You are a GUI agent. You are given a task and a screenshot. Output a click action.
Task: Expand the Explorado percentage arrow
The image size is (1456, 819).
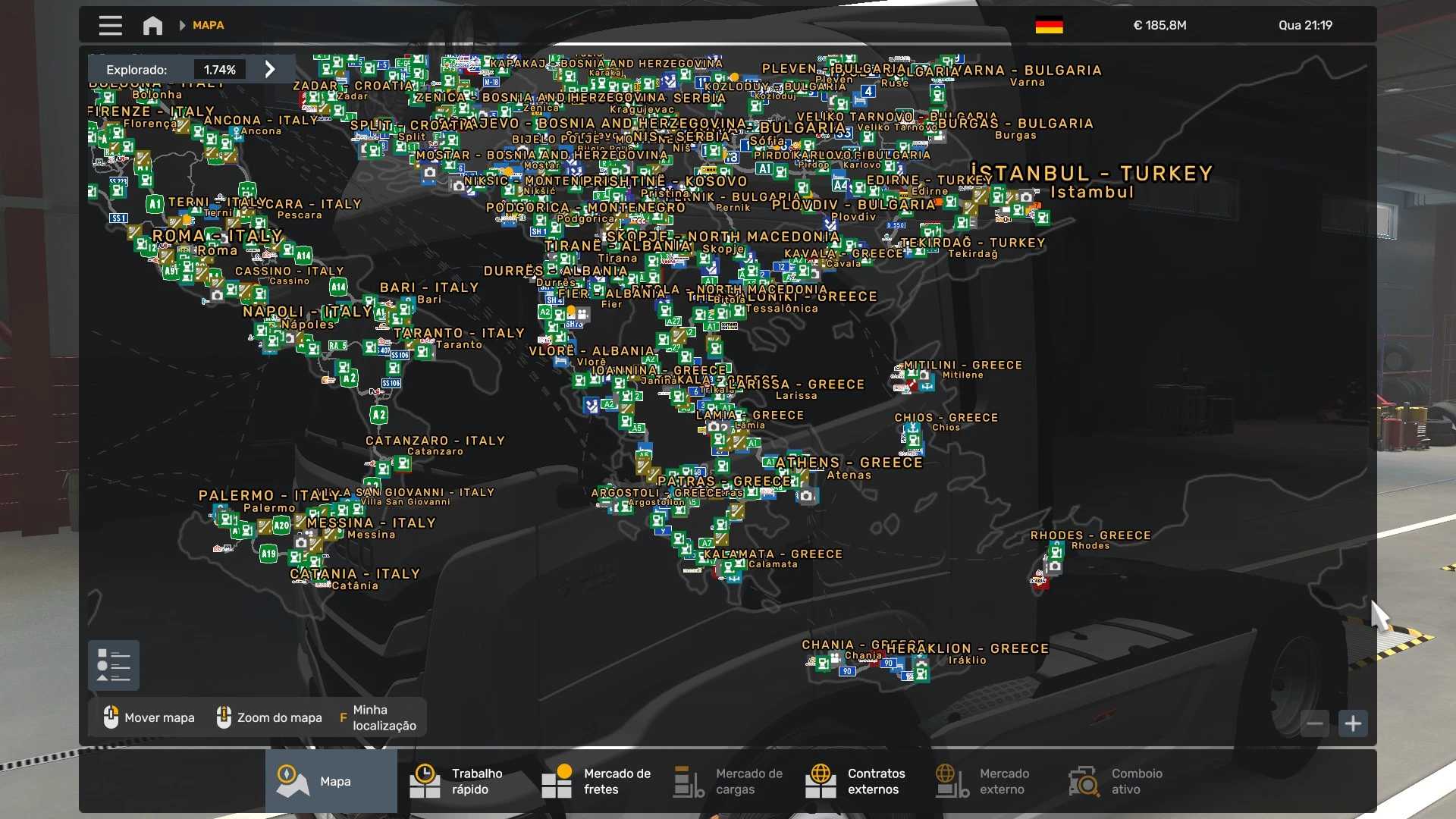click(x=270, y=69)
